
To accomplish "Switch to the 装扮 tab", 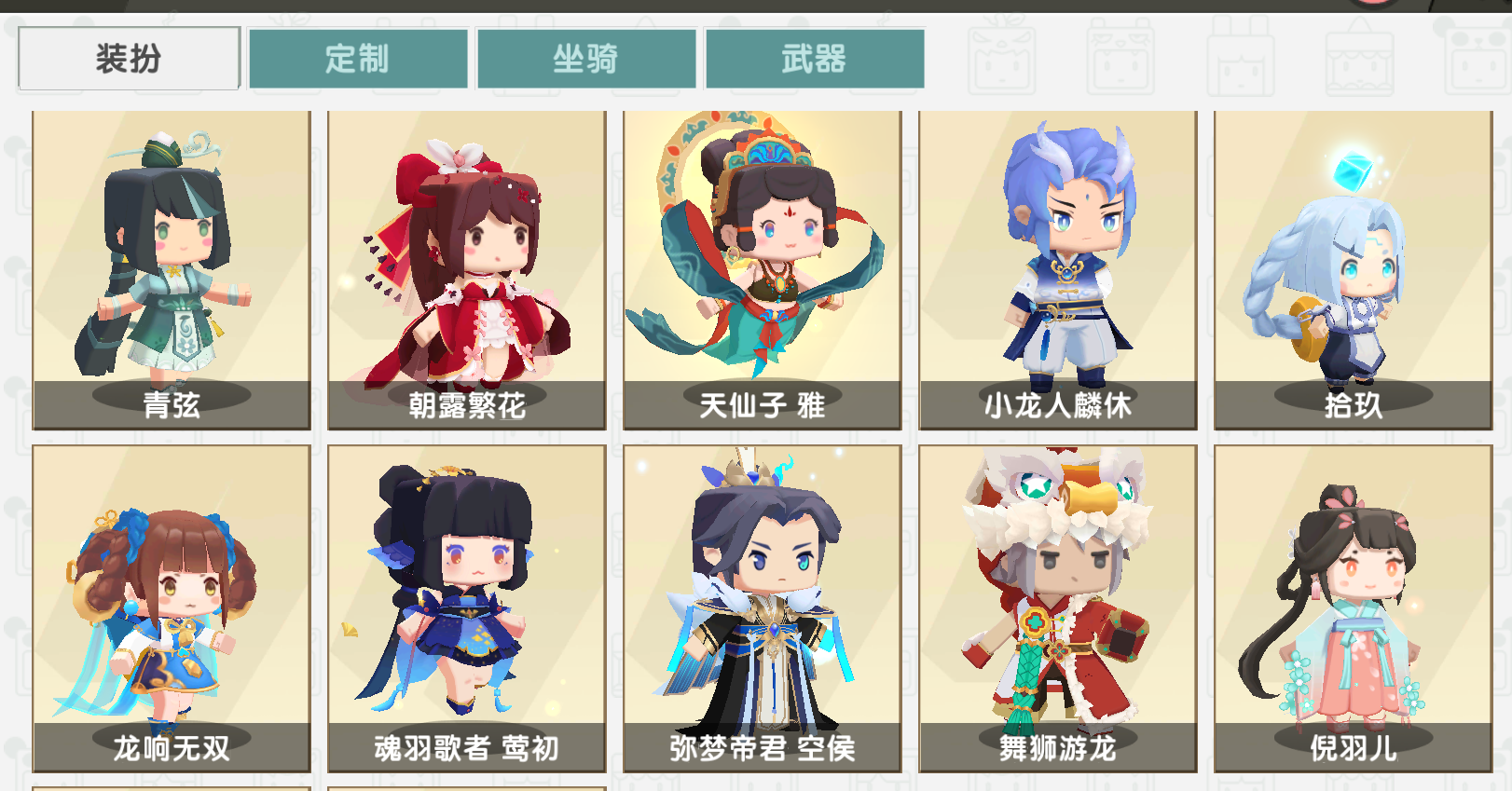I will (129, 59).
